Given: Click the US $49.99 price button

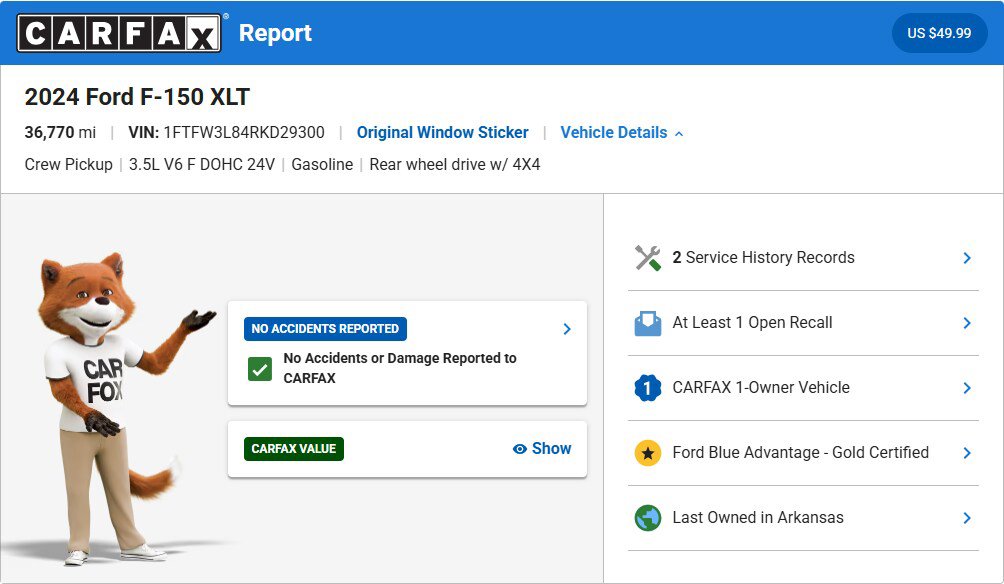Looking at the screenshot, I should pos(939,33).
